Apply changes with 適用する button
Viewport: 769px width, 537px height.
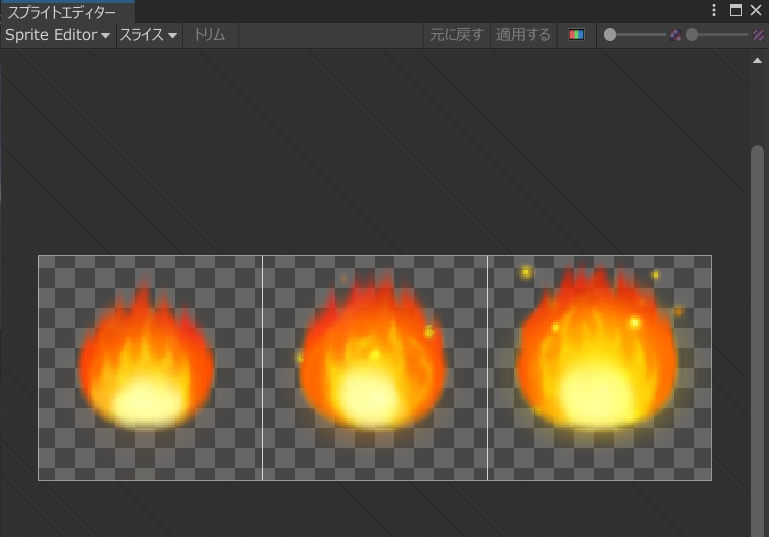(523, 35)
